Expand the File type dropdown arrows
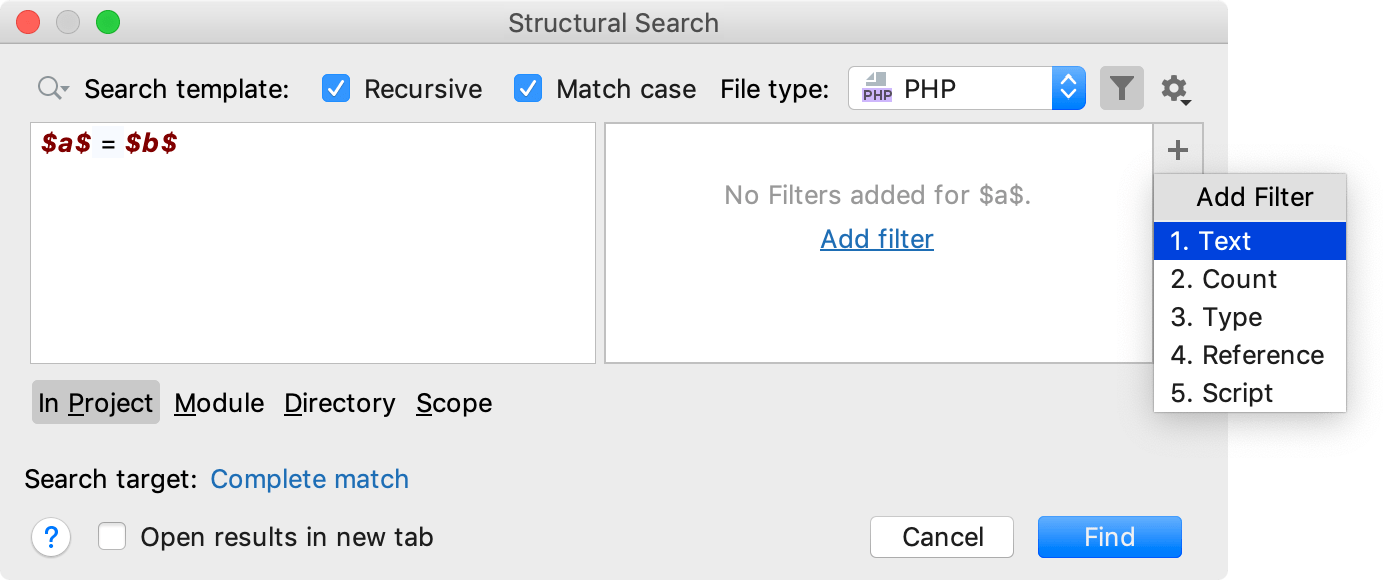1384x580 pixels. point(1068,89)
